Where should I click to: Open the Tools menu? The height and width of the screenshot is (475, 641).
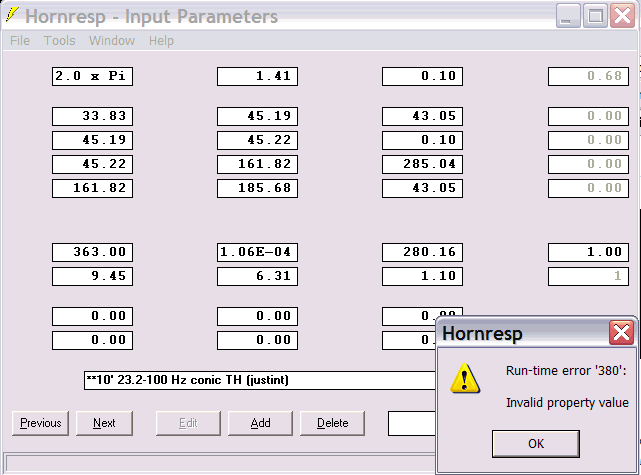coord(60,40)
